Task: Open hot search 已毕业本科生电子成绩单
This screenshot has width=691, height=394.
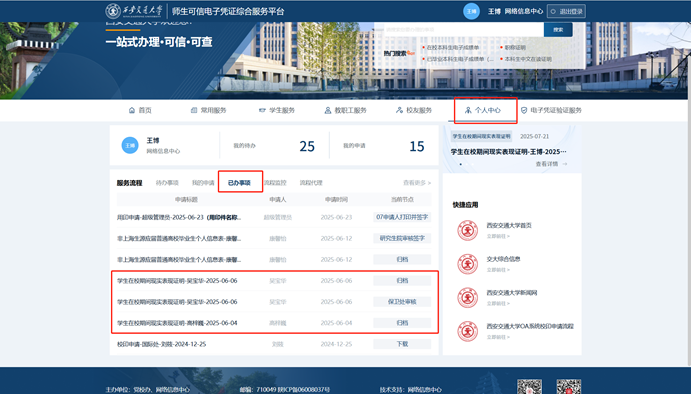Action: [460, 59]
